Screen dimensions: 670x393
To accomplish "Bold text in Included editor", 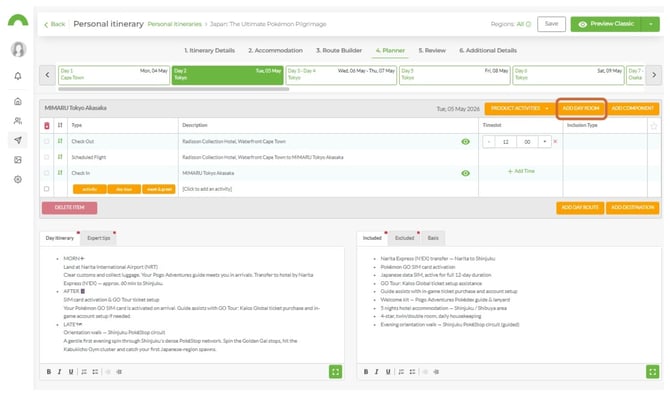I will 366,372.
